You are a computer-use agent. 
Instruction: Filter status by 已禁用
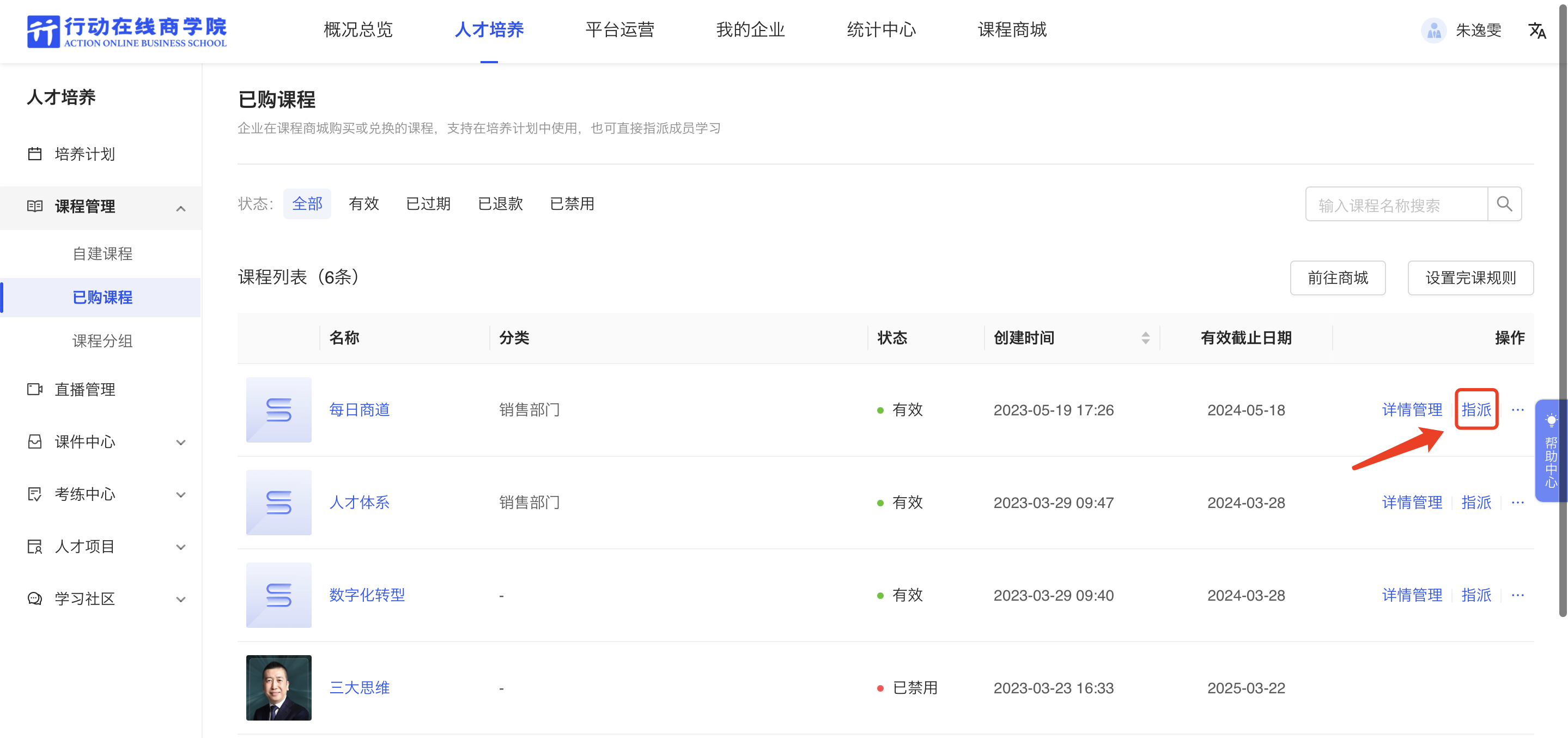tap(572, 204)
